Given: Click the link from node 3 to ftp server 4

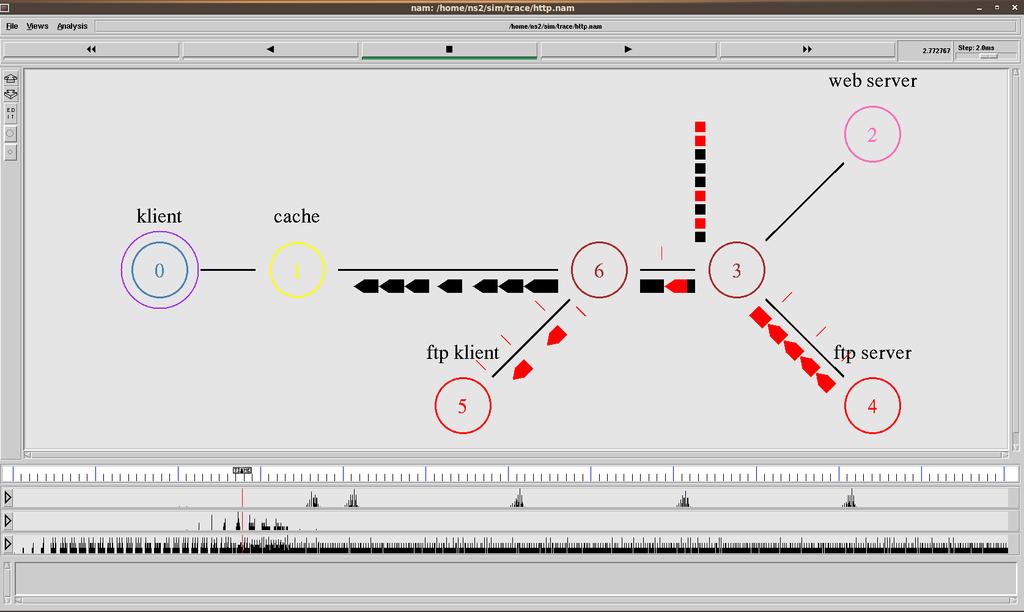Looking at the screenshot, I should (x=805, y=338).
